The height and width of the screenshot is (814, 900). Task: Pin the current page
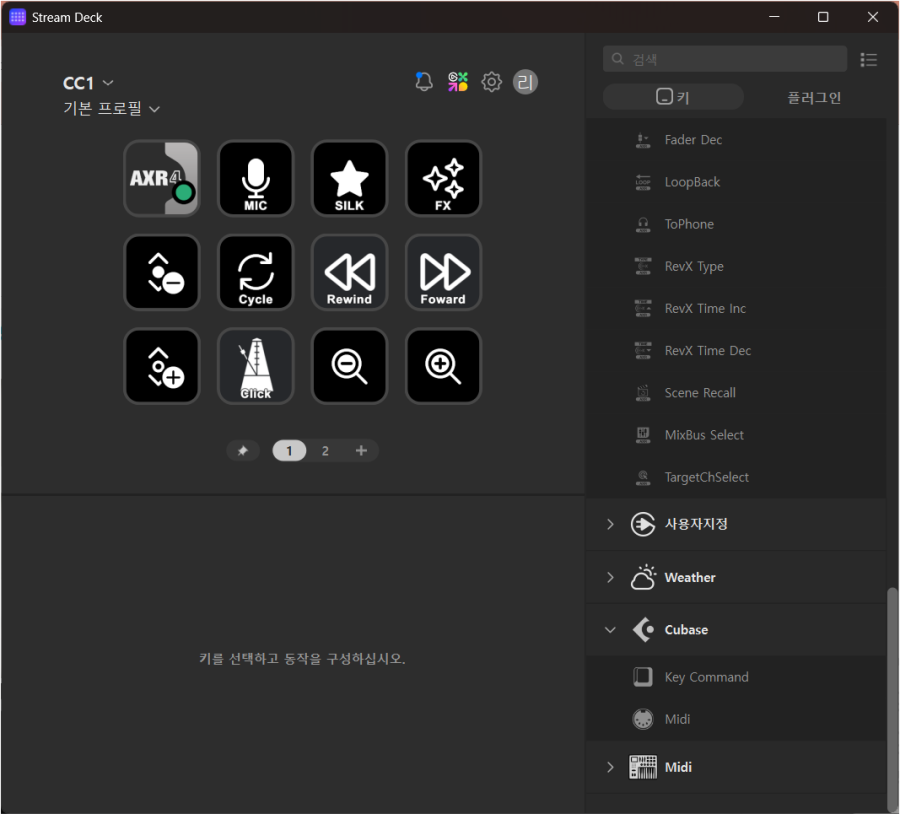point(243,451)
